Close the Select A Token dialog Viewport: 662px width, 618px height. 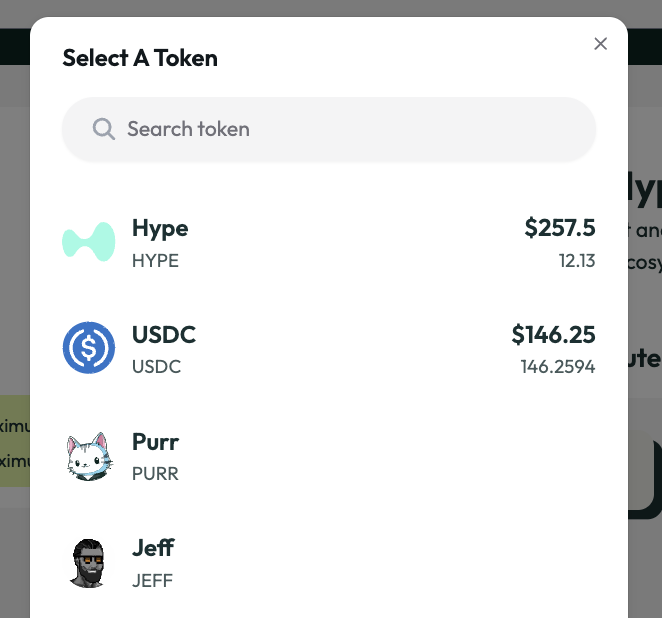coord(600,44)
